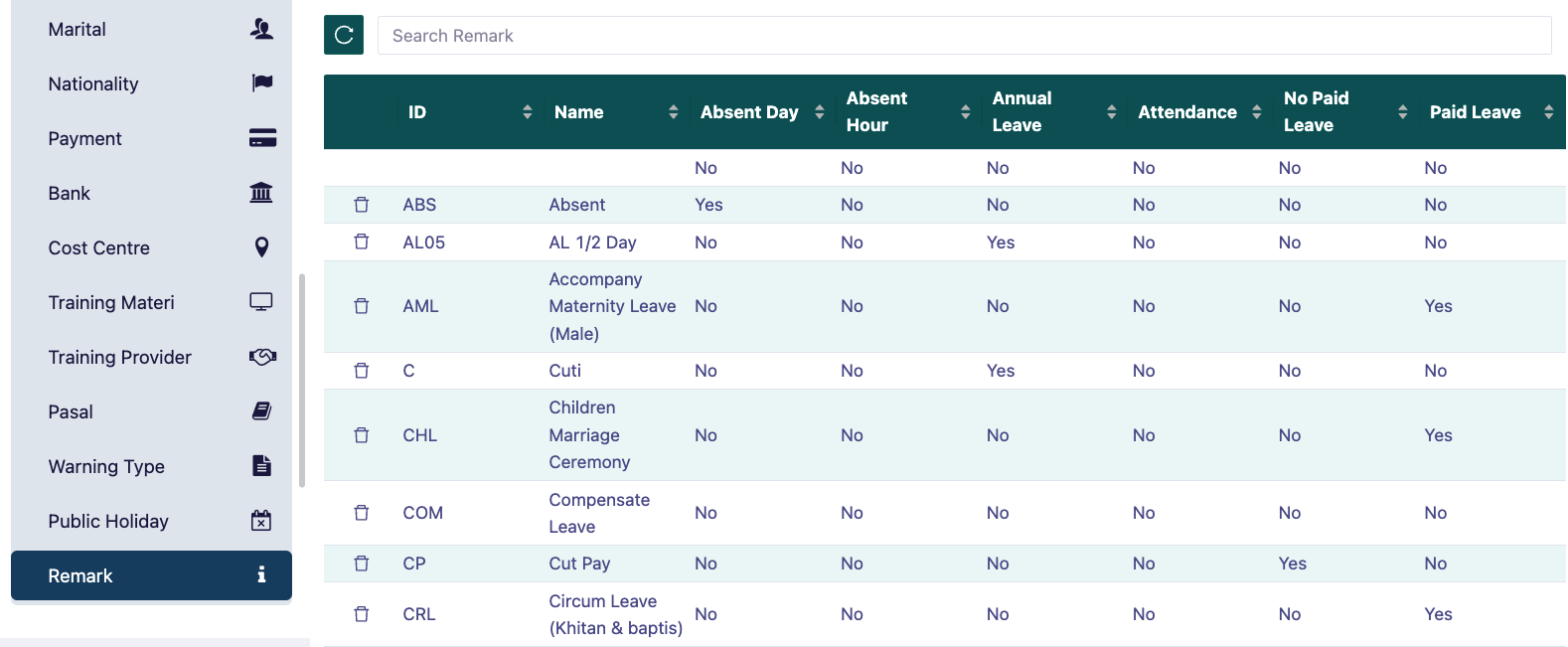Sort by Paid Leave column
The height and width of the screenshot is (647, 1568).
click(x=1548, y=112)
